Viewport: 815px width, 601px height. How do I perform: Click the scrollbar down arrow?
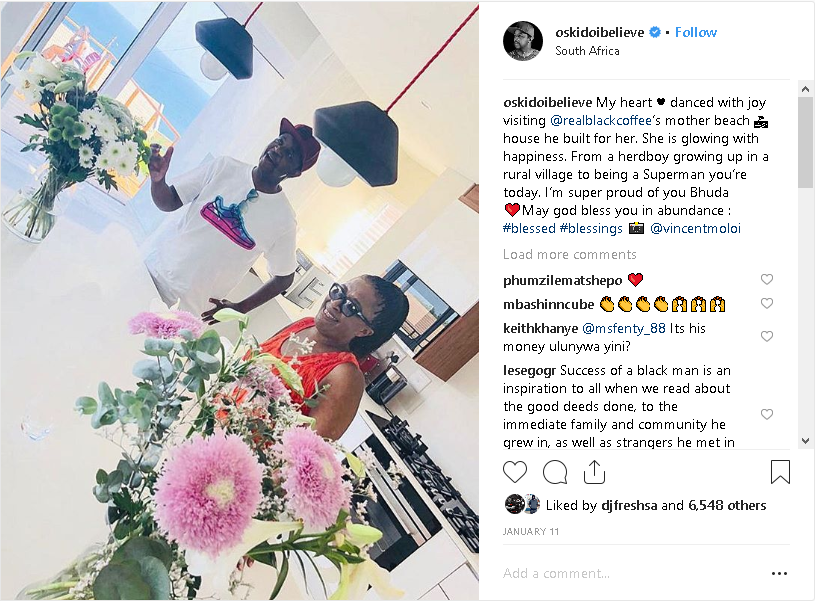(806, 441)
